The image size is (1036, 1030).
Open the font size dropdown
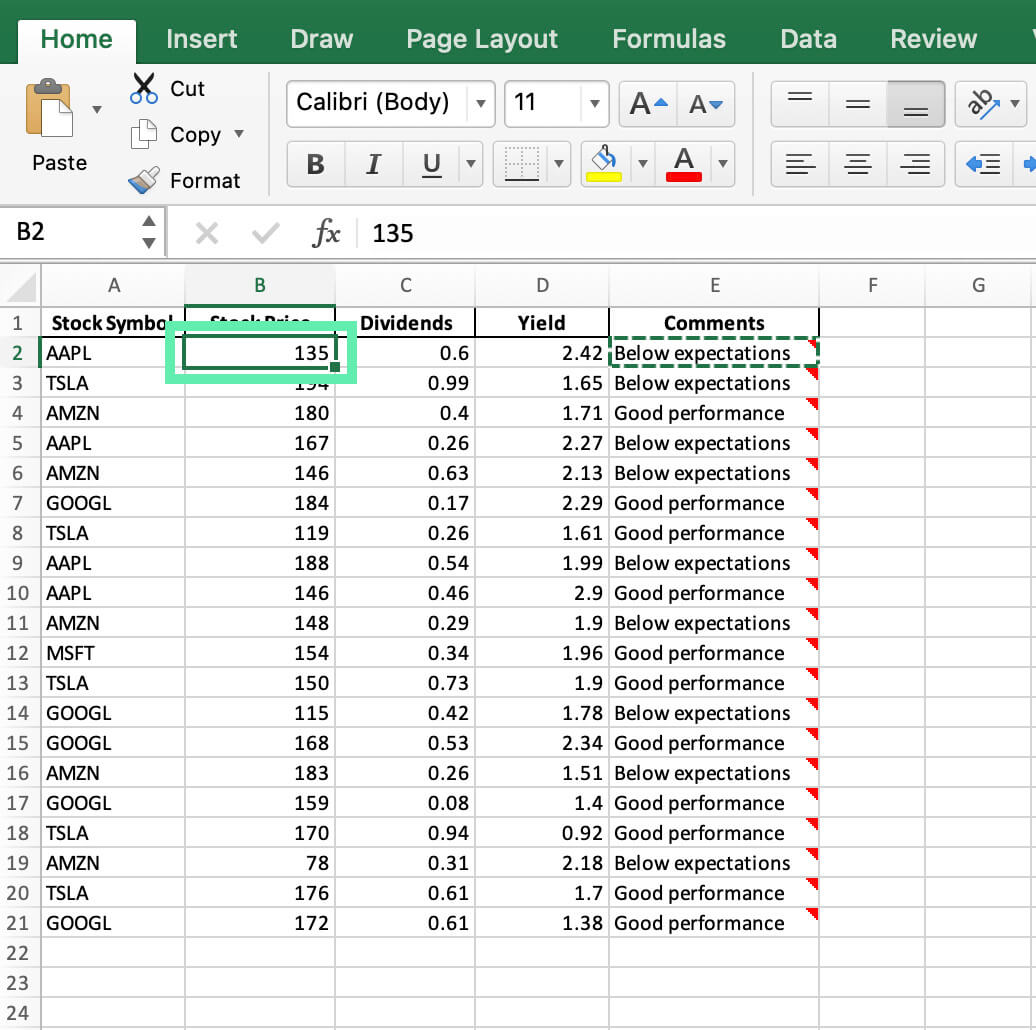(x=595, y=104)
